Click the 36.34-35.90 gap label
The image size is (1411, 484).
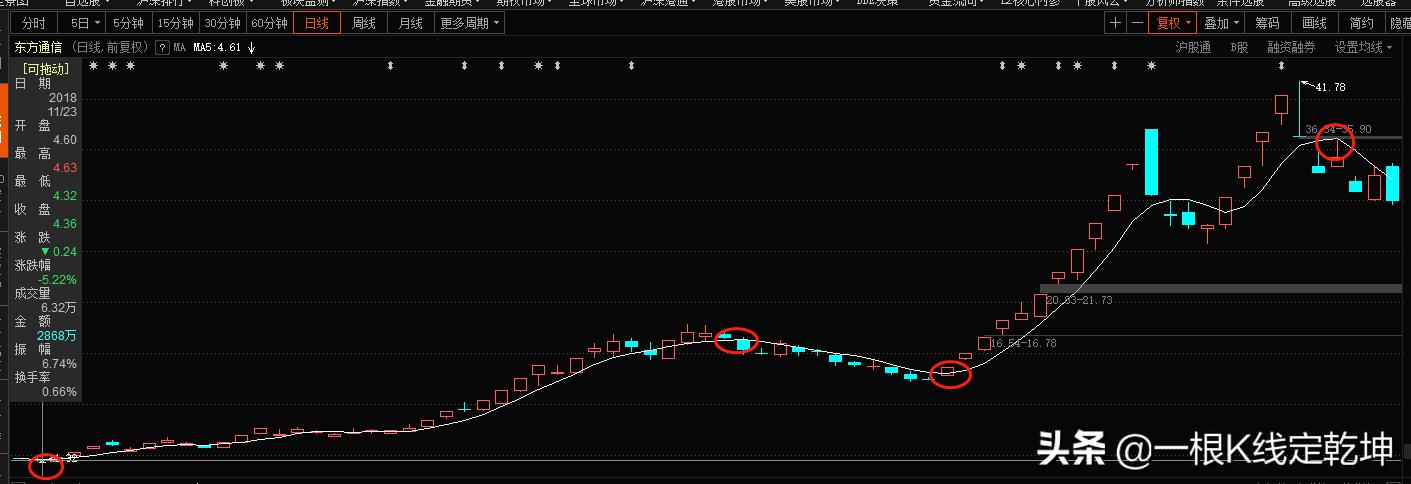click(1338, 130)
